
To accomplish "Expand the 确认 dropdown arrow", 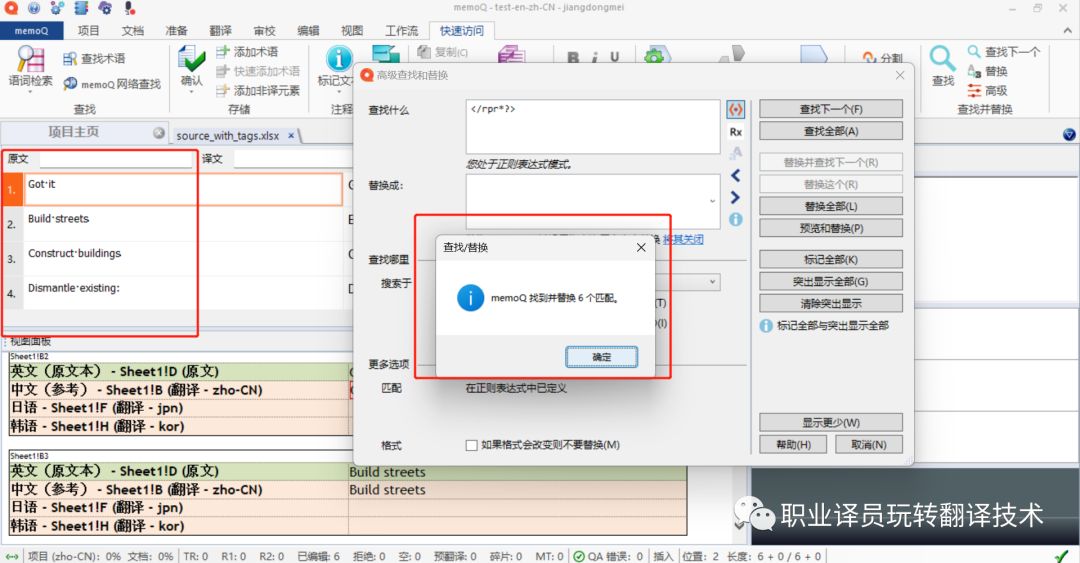I will click(191, 92).
